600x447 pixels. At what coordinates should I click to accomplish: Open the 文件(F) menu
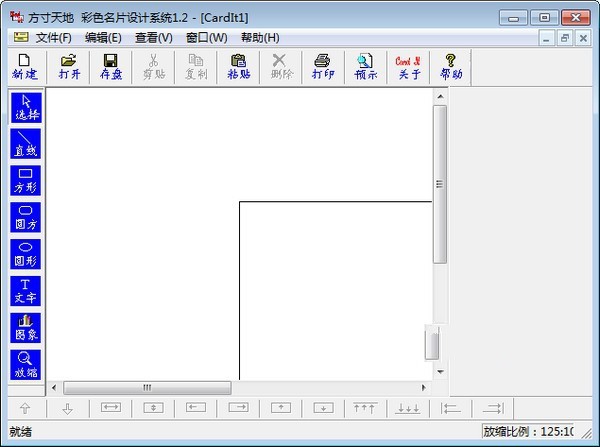point(54,38)
